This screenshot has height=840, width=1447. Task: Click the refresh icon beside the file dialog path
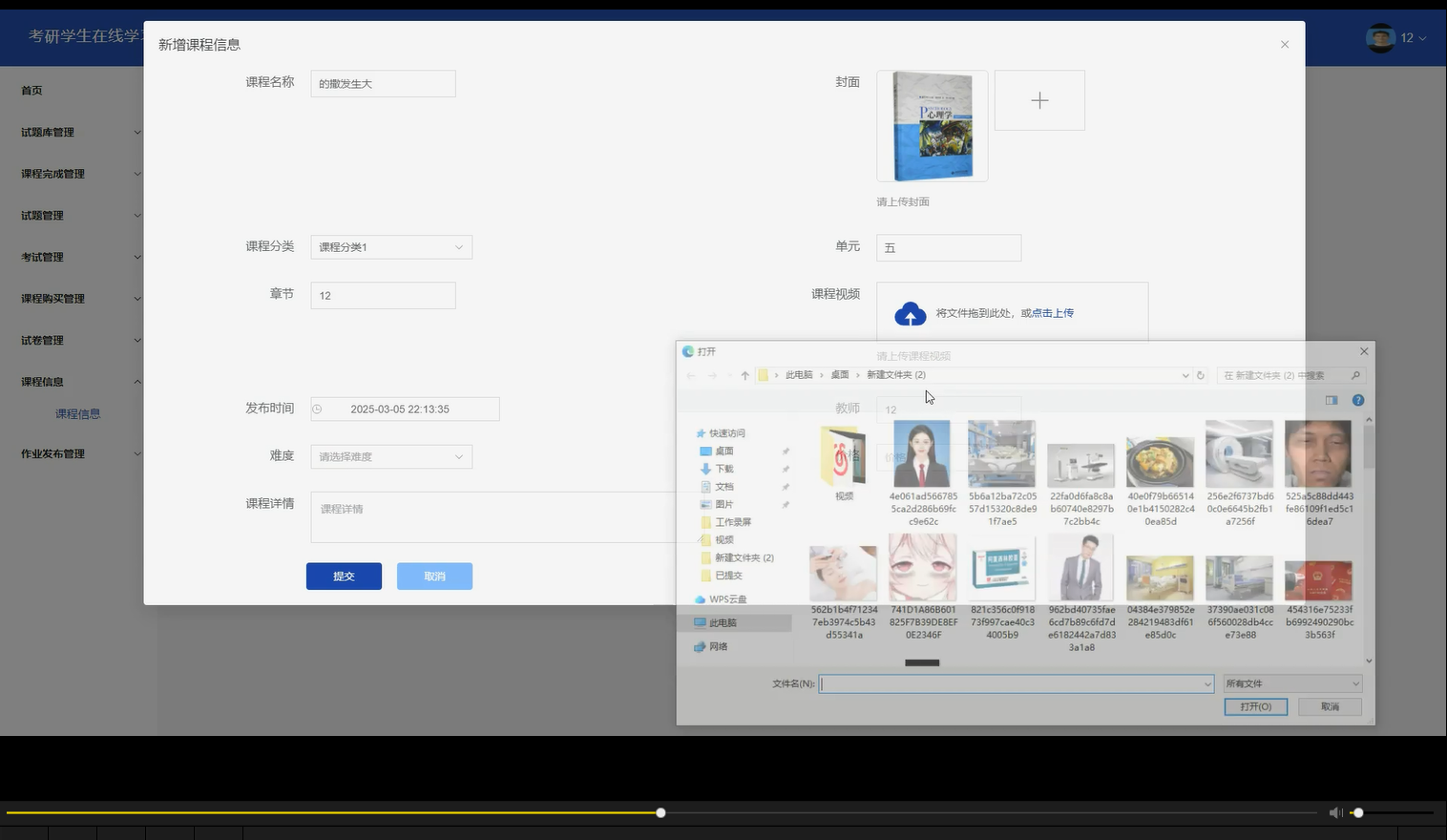click(1201, 375)
